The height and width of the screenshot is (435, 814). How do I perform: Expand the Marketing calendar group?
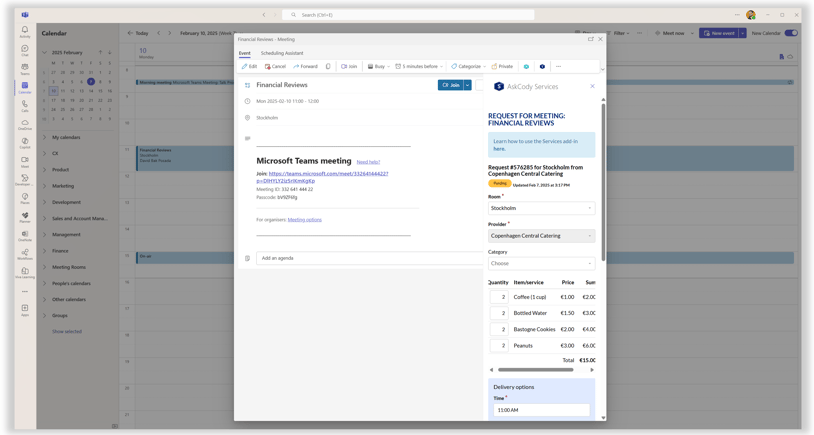coord(44,186)
